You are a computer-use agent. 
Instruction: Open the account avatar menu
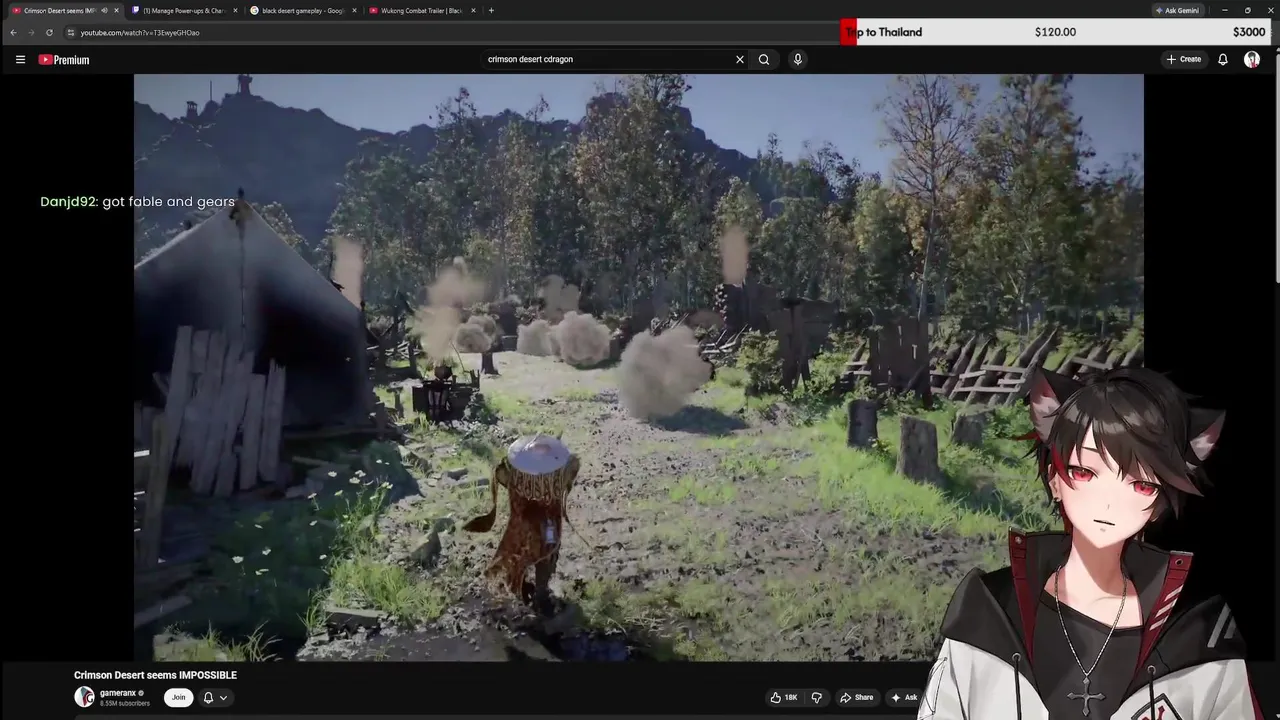tap(1252, 59)
